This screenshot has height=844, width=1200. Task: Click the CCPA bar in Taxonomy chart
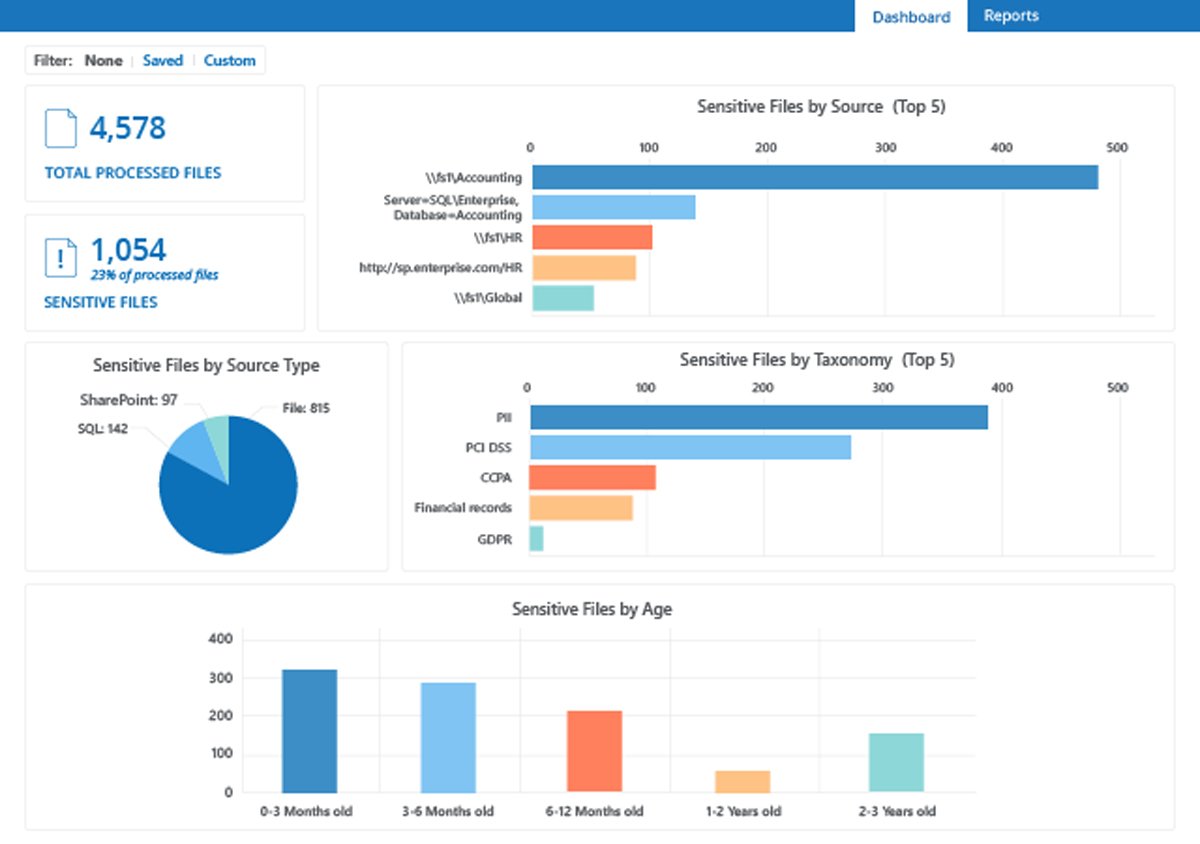pyautogui.click(x=590, y=475)
